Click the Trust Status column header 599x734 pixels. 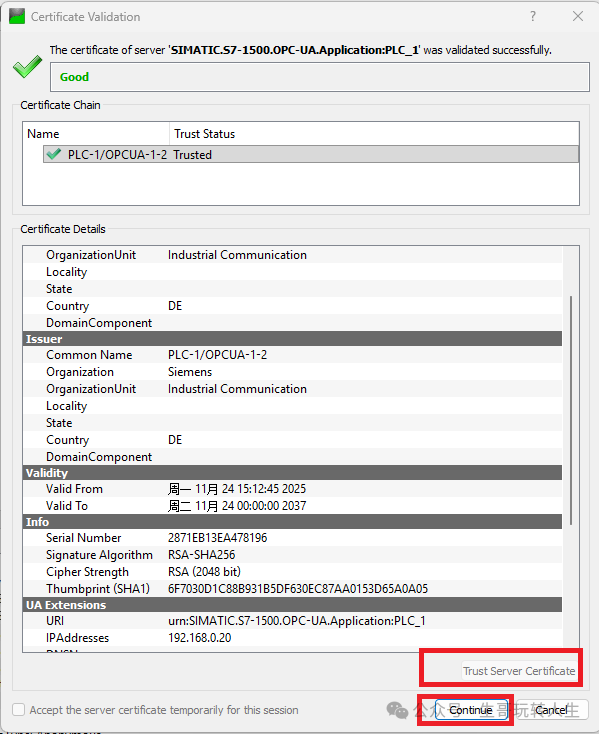374,134
